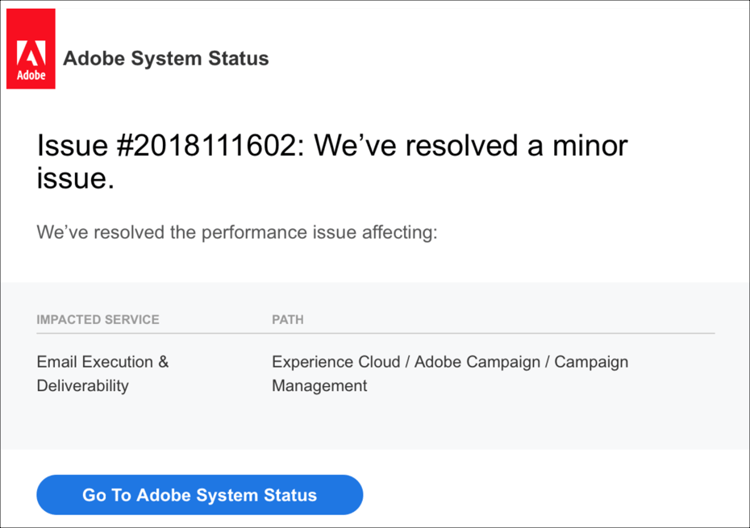This screenshot has width=750, height=528.
Task: Click the Adobe System Status header title
Action: click(165, 58)
